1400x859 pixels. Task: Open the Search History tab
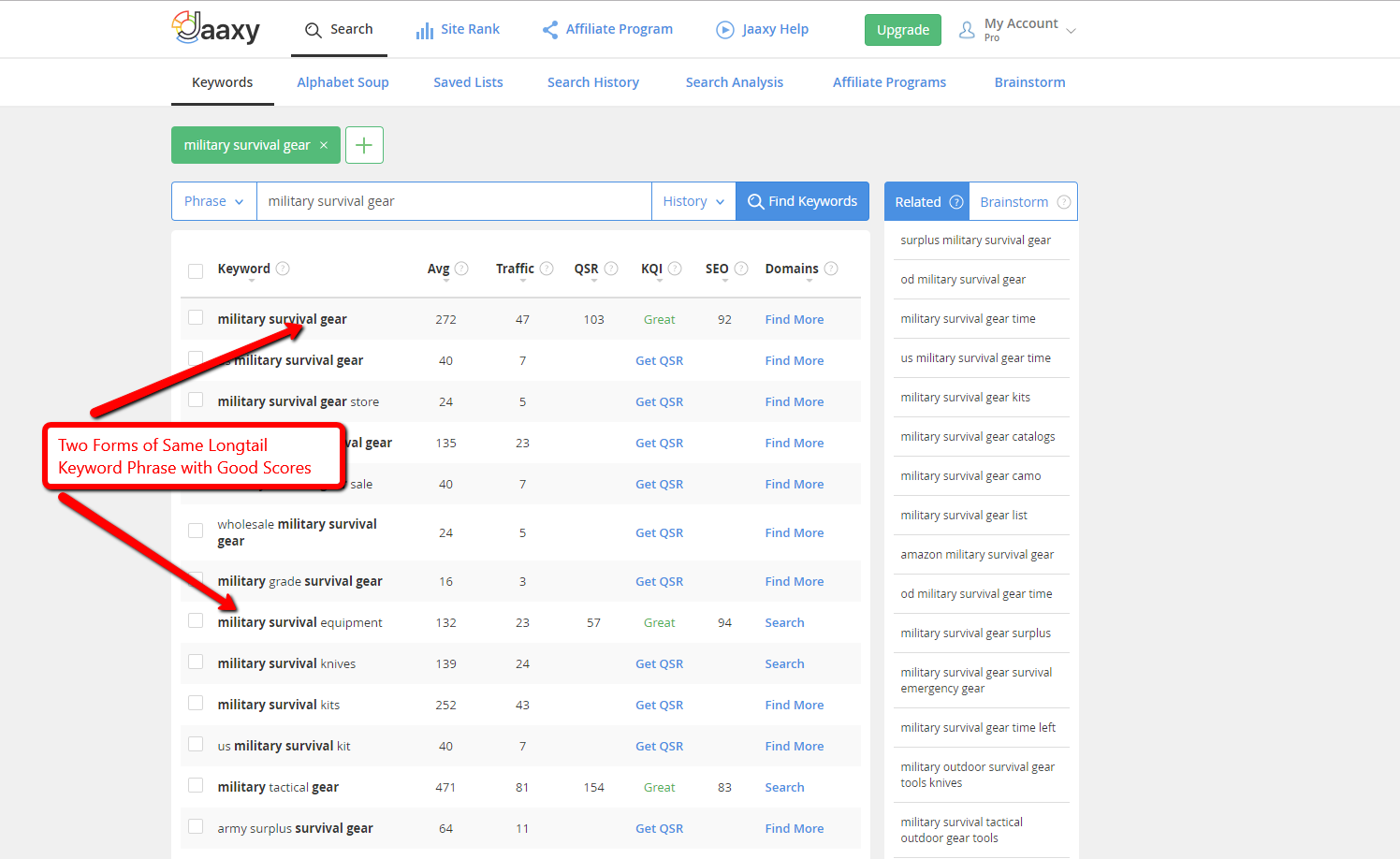[x=593, y=82]
